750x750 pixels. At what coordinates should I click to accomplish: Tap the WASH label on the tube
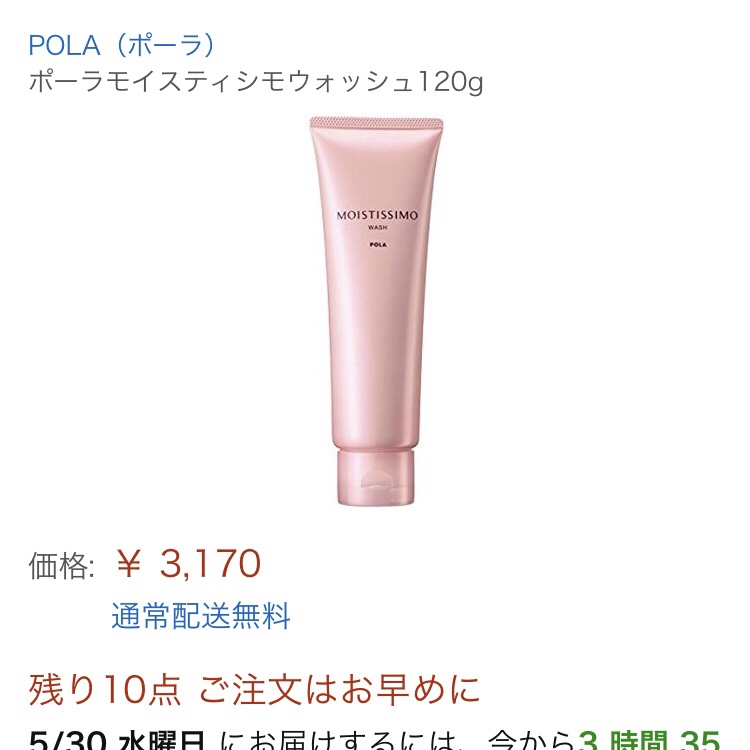coord(377,228)
